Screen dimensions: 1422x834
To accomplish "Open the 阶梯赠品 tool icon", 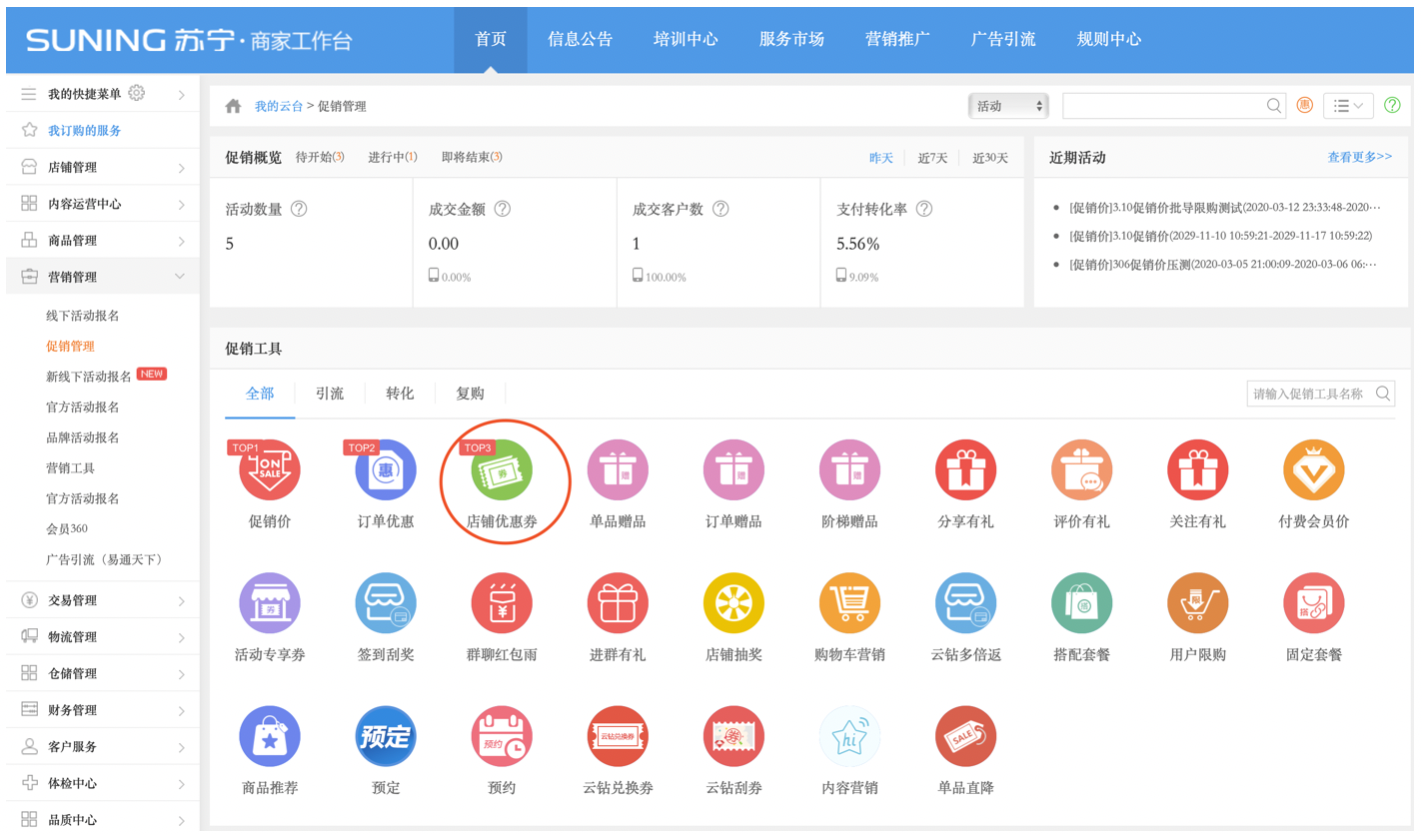I will pos(850,470).
